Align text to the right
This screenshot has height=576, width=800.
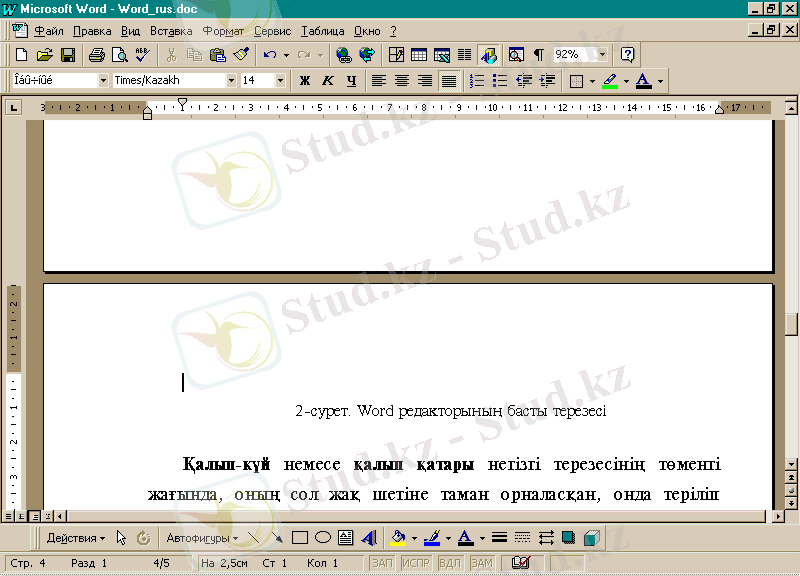(x=425, y=81)
